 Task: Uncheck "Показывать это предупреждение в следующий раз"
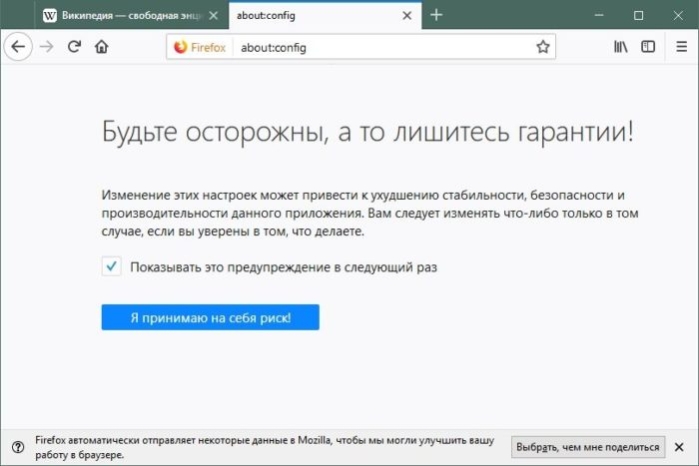click(x=111, y=267)
